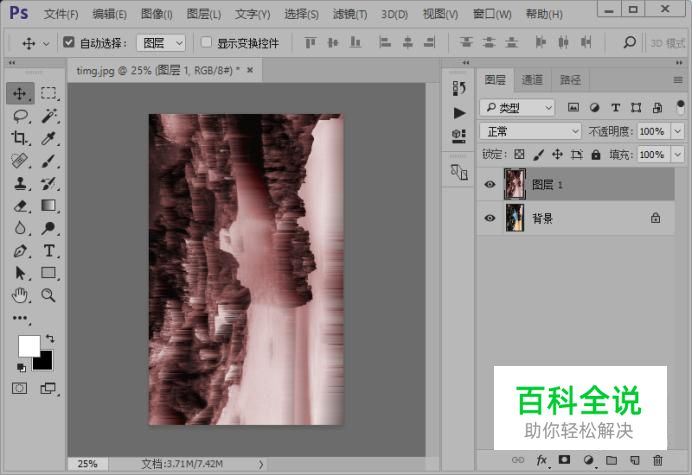The height and width of the screenshot is (475, 692).
Task: Switch to the 通道 tab
Action: 532,80
